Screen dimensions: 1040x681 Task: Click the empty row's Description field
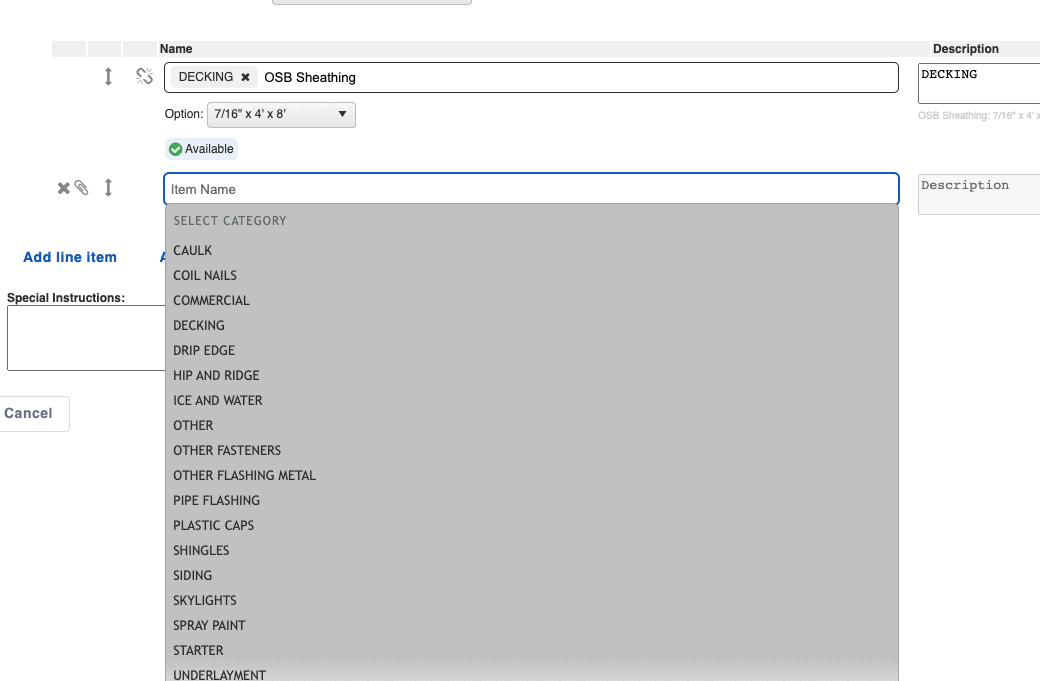tap(978, 194)
